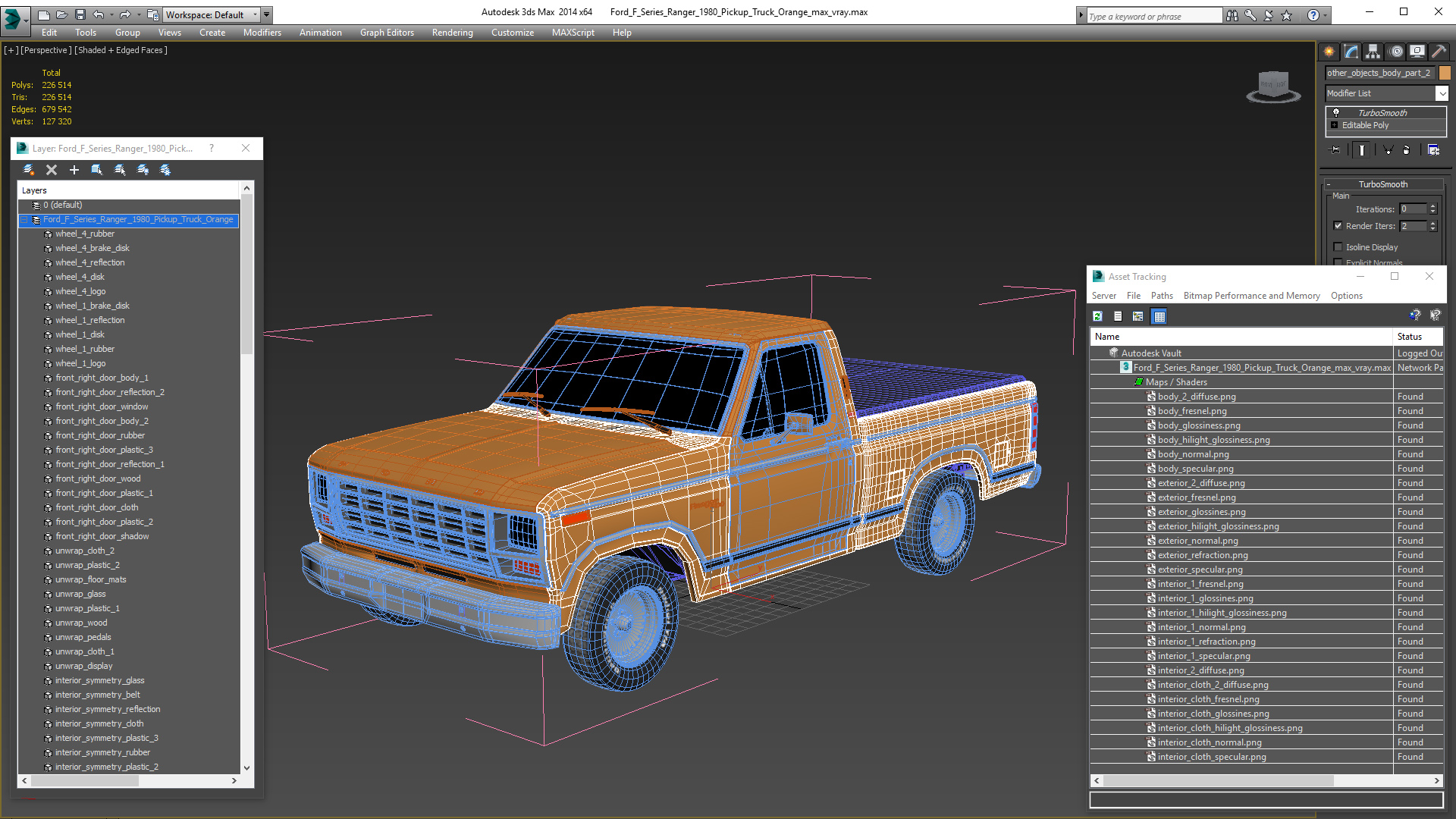Screen dimensions: 1456x819
Task: Select wheel_4_rubber in layer list
Action: [84, 234]
